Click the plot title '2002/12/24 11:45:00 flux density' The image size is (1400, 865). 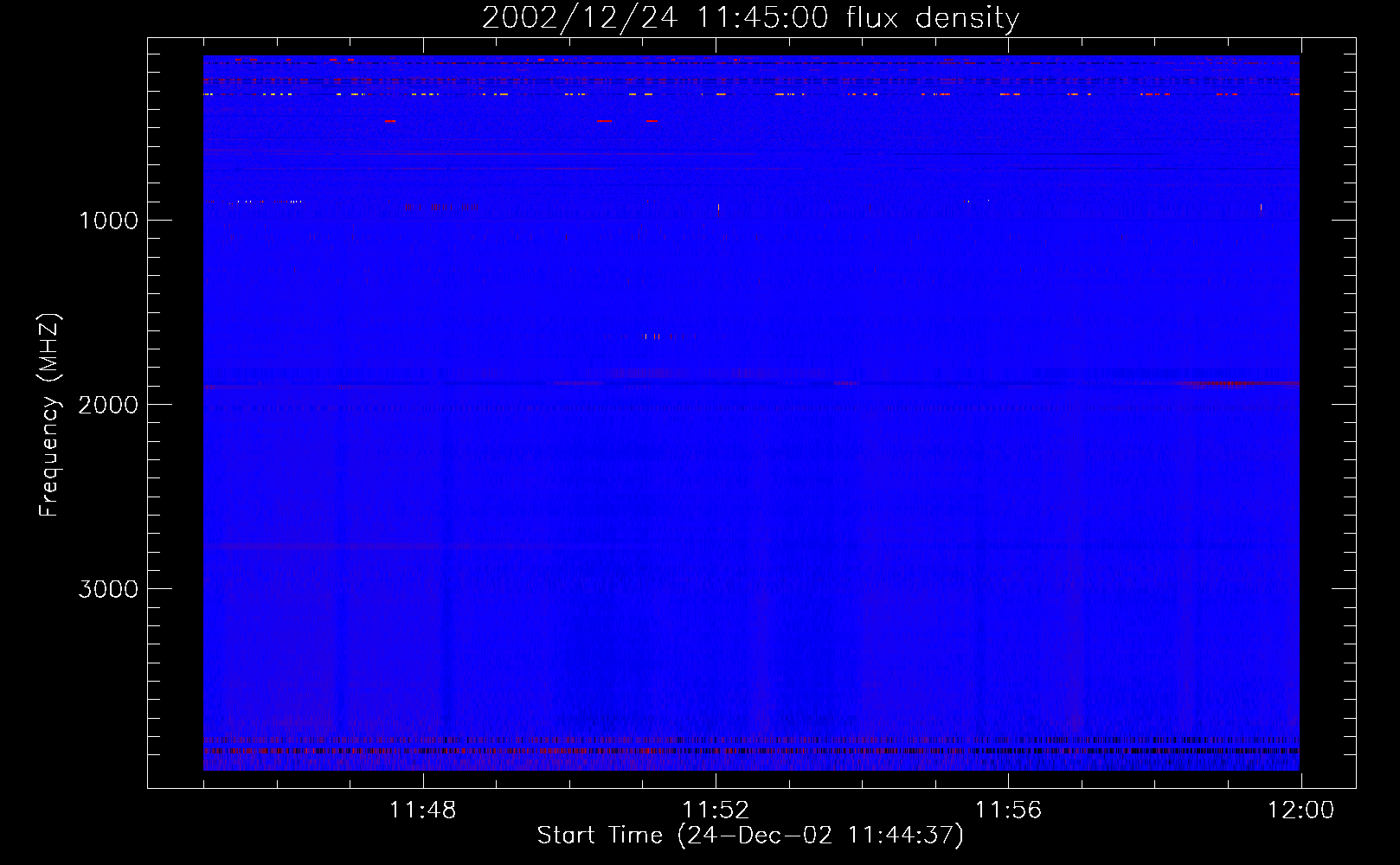[750, 18]
